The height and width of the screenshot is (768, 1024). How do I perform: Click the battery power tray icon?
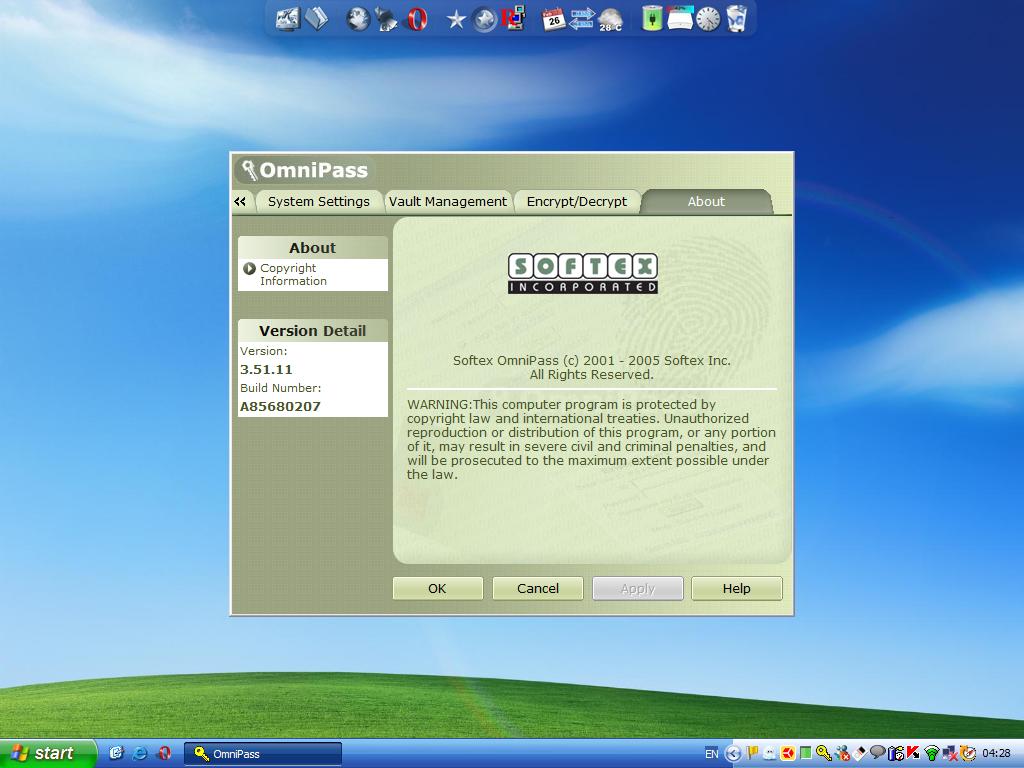(x=895, y=754)
